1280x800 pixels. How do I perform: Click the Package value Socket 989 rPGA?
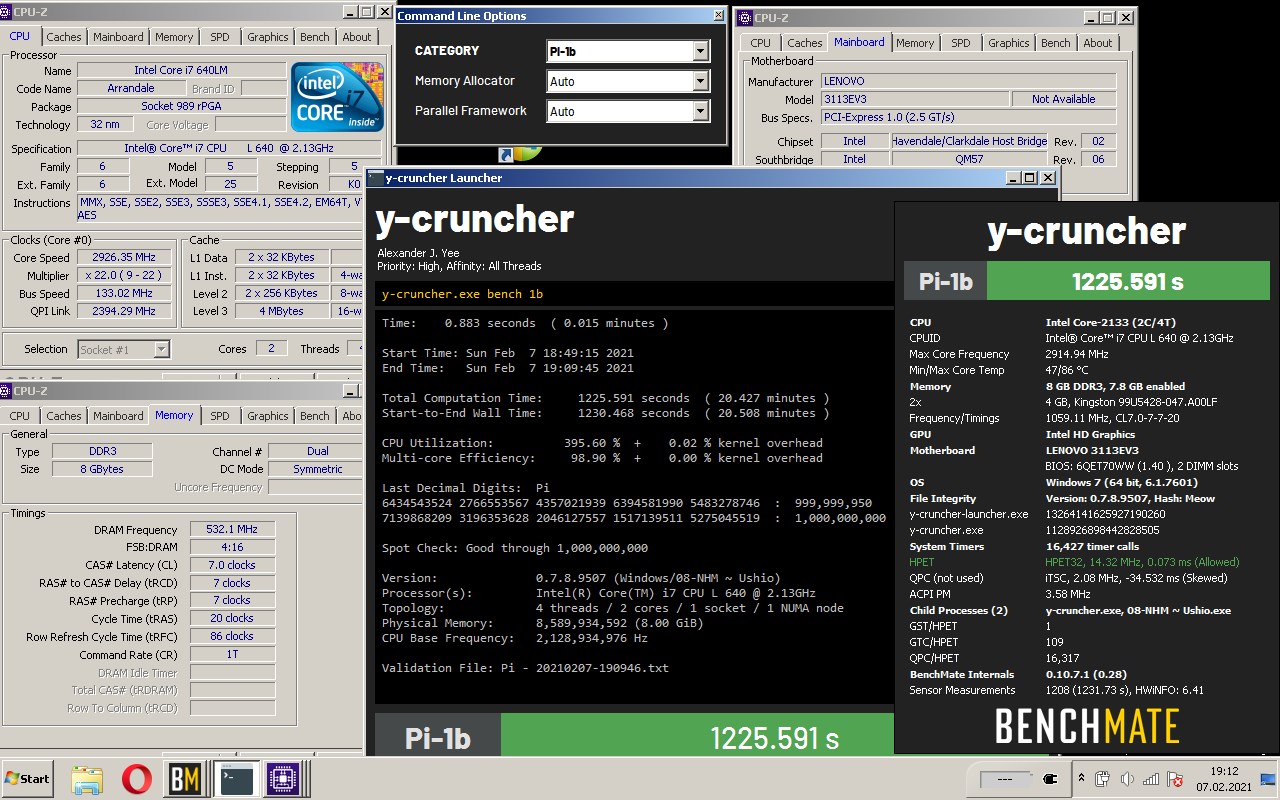coord(180,107)
